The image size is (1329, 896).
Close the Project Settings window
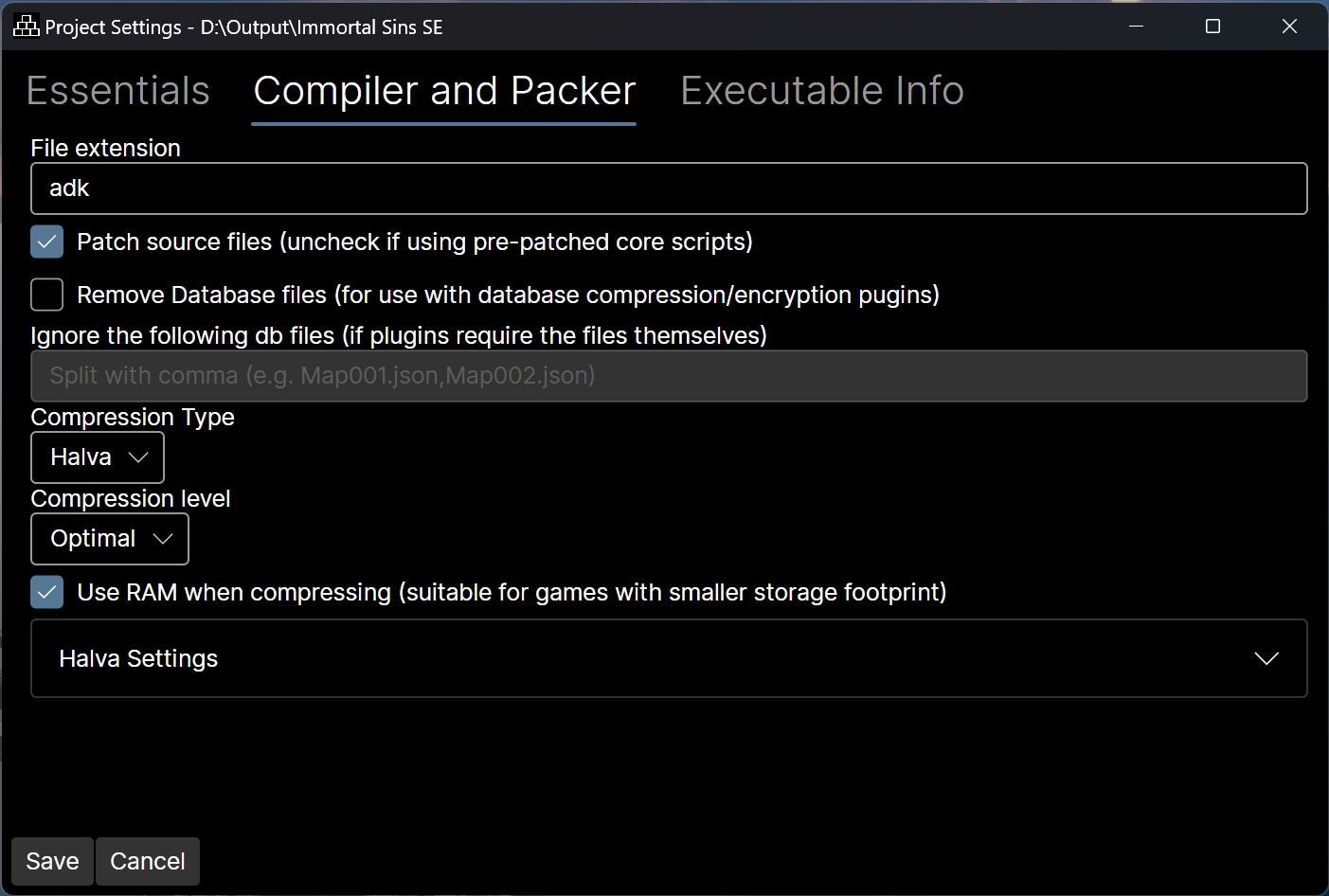point(1289,27)
